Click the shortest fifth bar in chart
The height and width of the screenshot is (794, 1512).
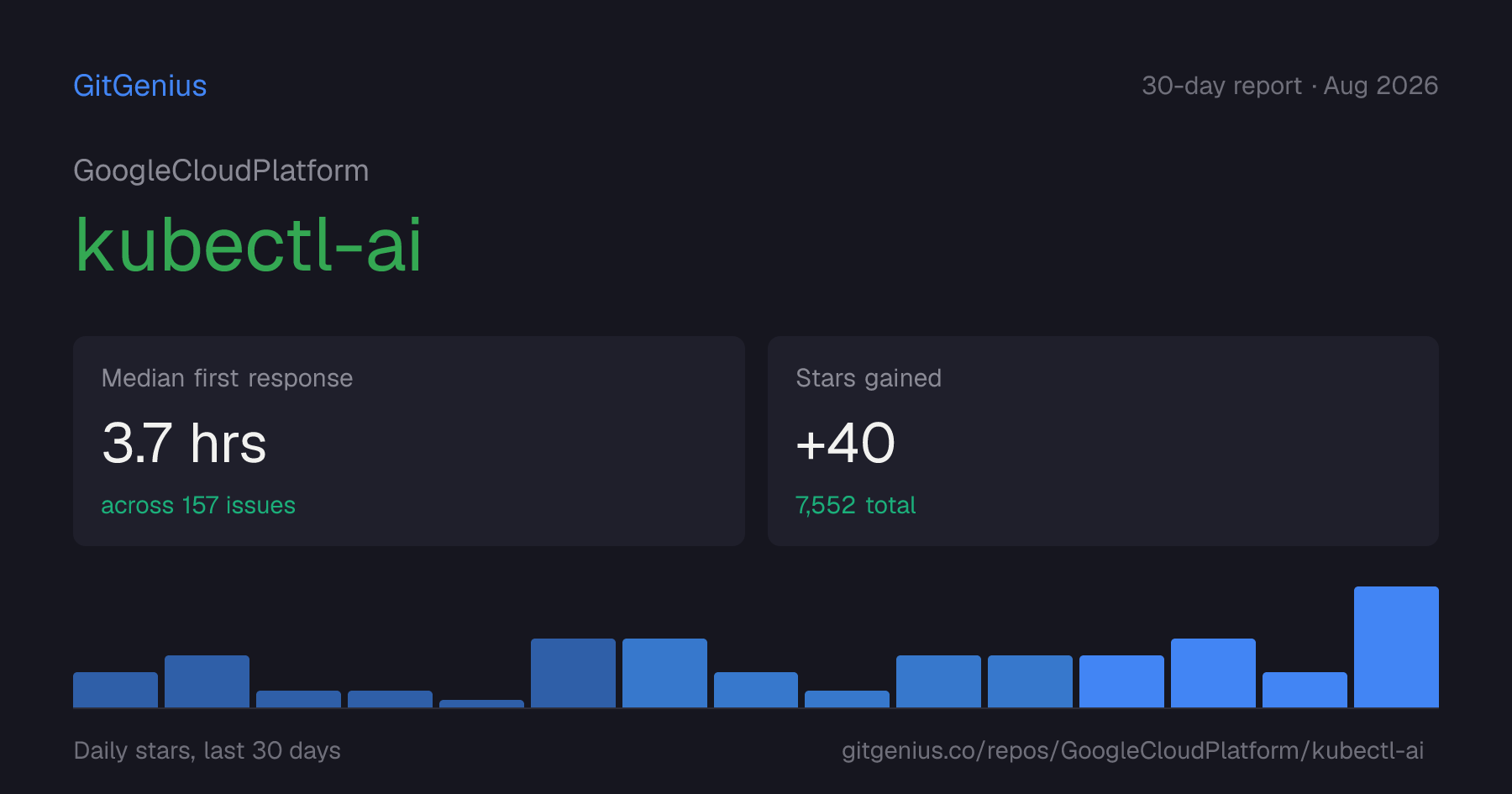pyautogui.click(x=481, y=703)
